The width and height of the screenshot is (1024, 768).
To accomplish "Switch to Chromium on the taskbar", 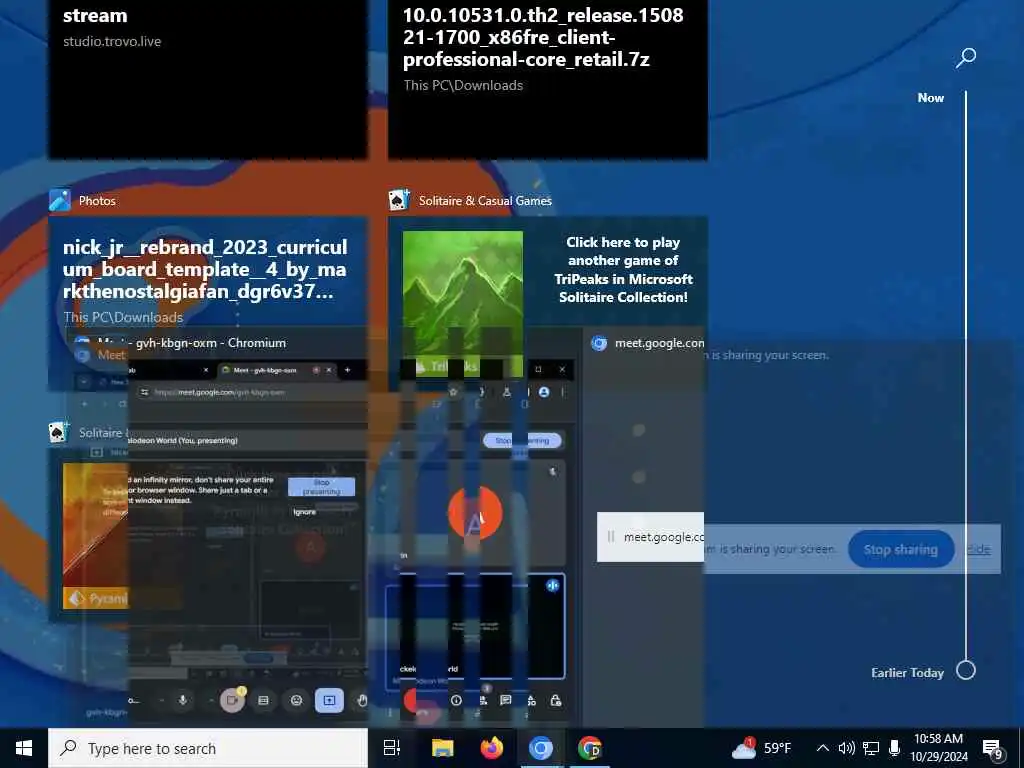I will click(x=540, y=748).
